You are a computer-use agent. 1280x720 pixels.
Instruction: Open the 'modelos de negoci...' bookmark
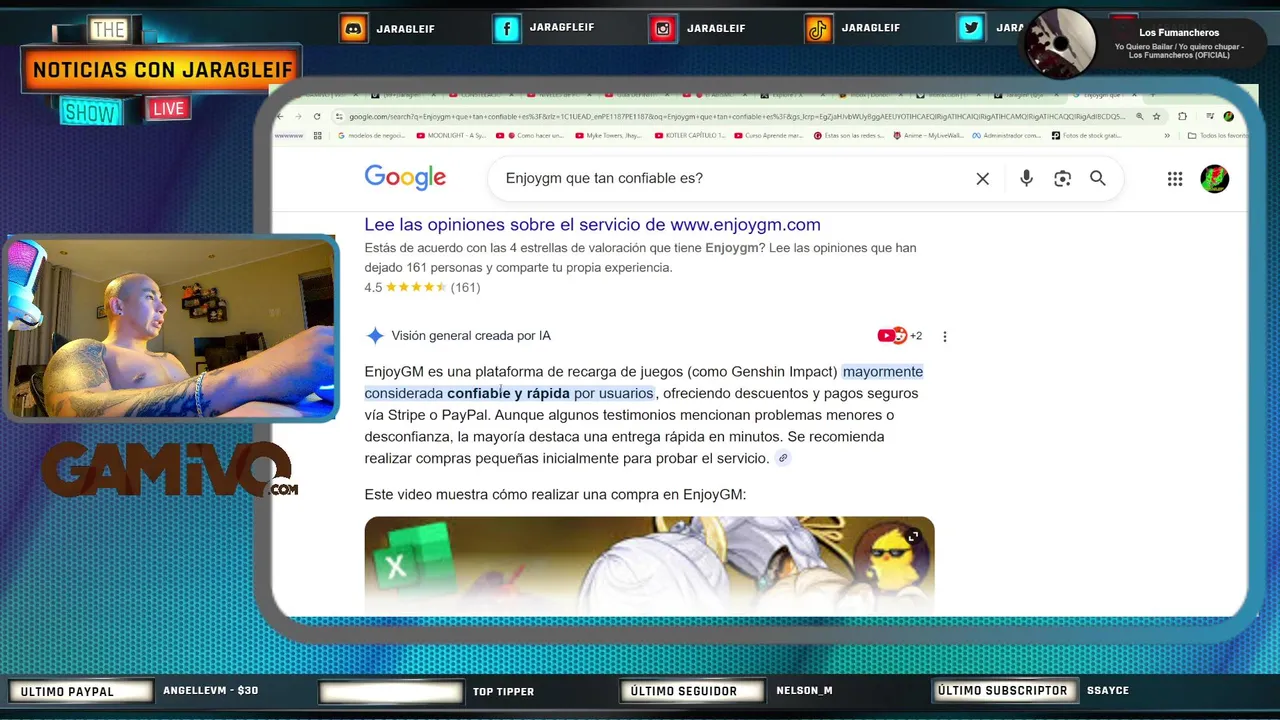click(x=372, y=136)
